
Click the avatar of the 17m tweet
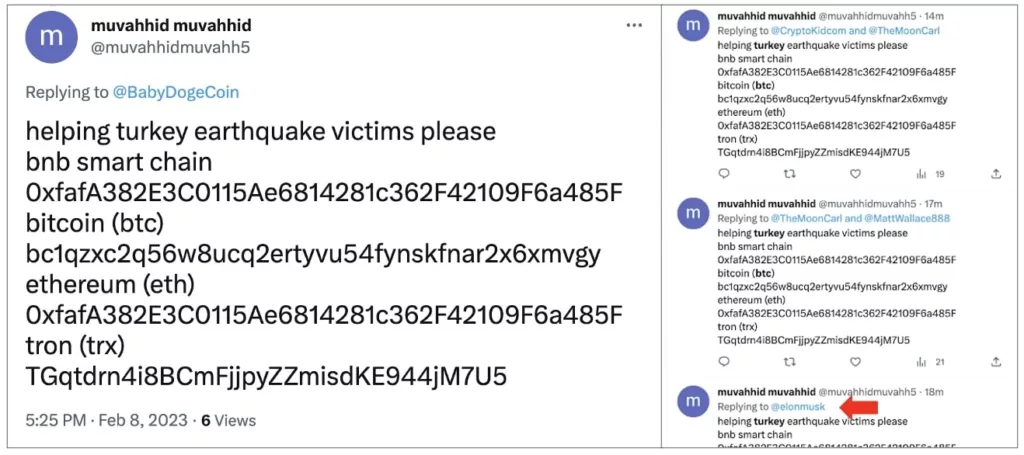pos(693,213)
